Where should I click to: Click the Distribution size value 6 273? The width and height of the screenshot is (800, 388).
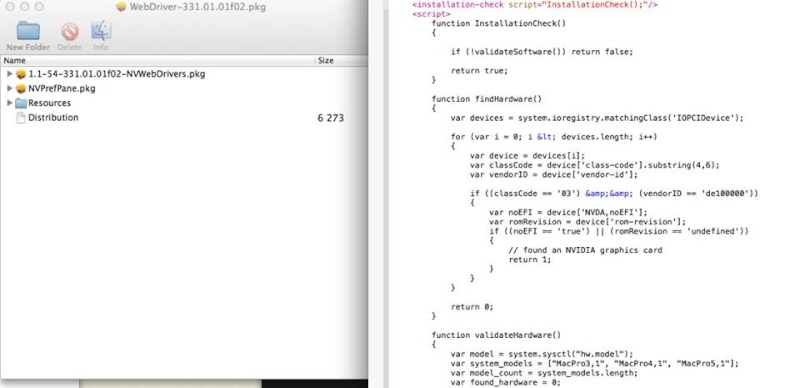point(331,118)
